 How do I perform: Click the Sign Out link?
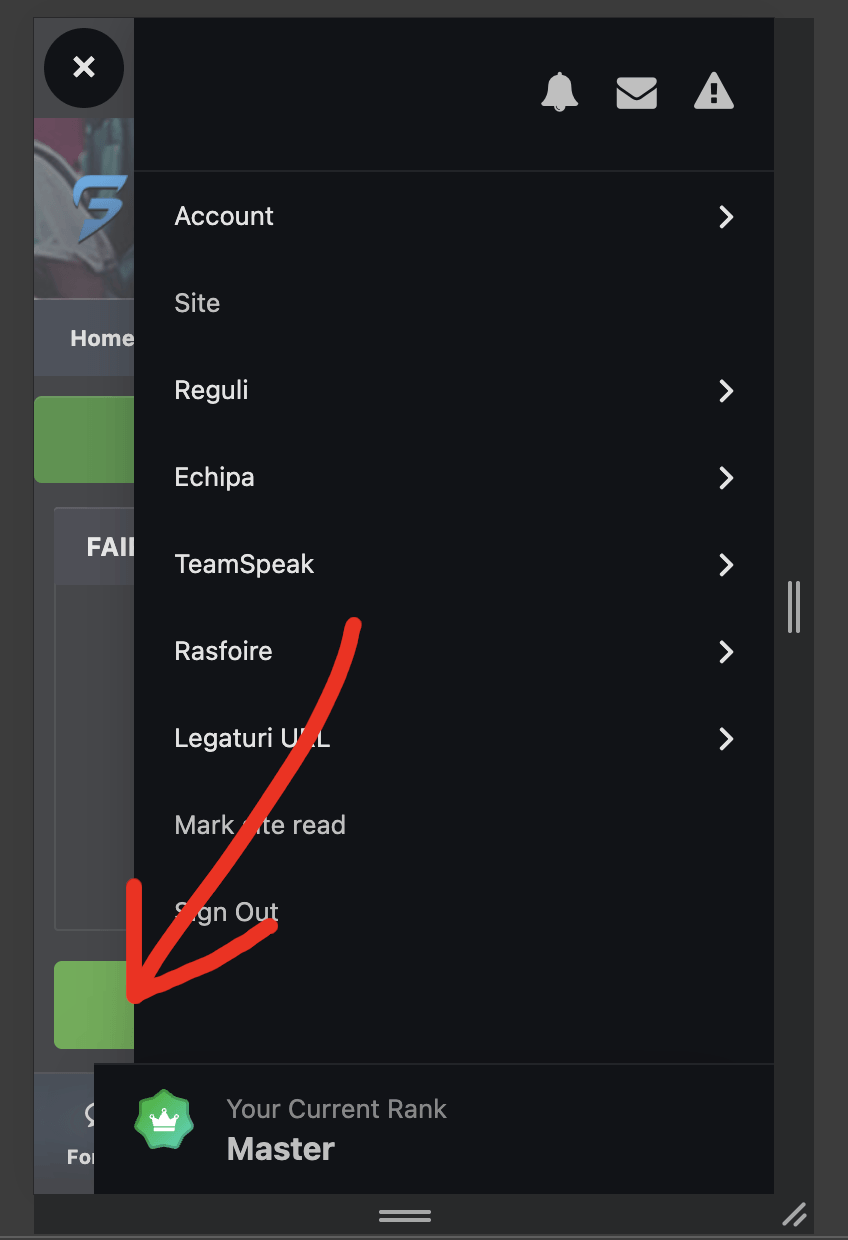(226, 912)
